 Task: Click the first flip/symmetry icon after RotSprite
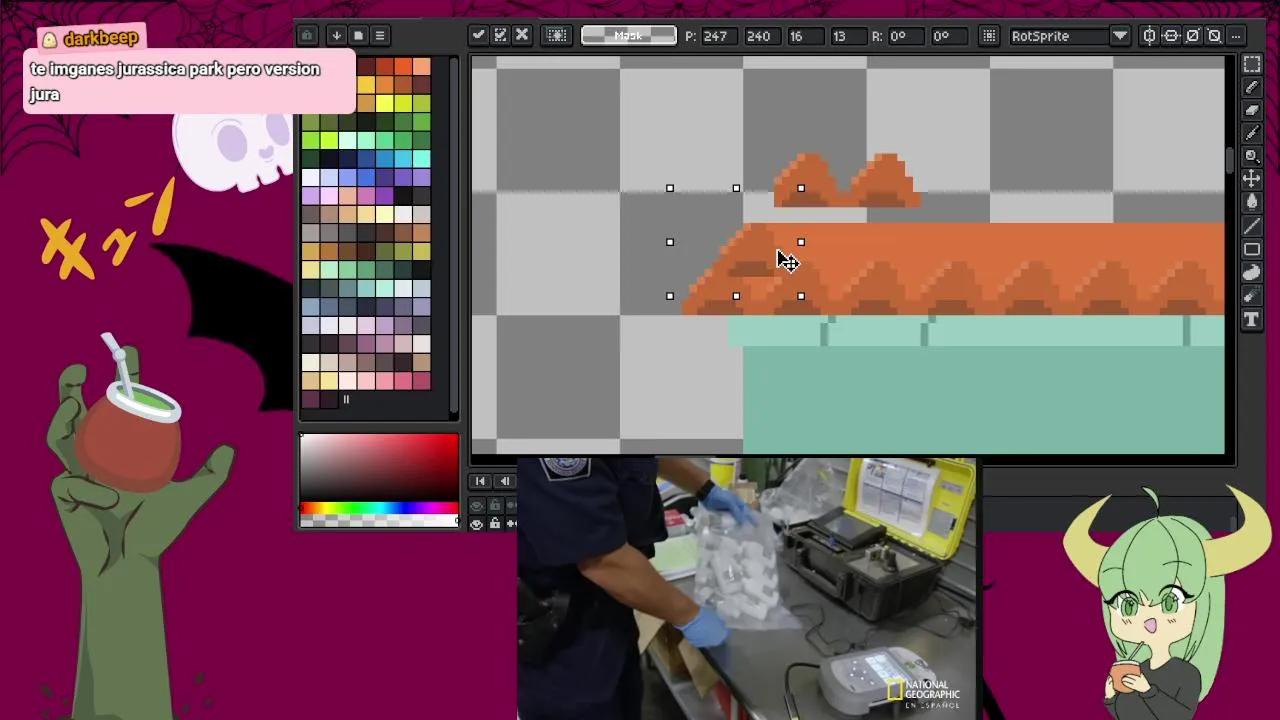1150,36
